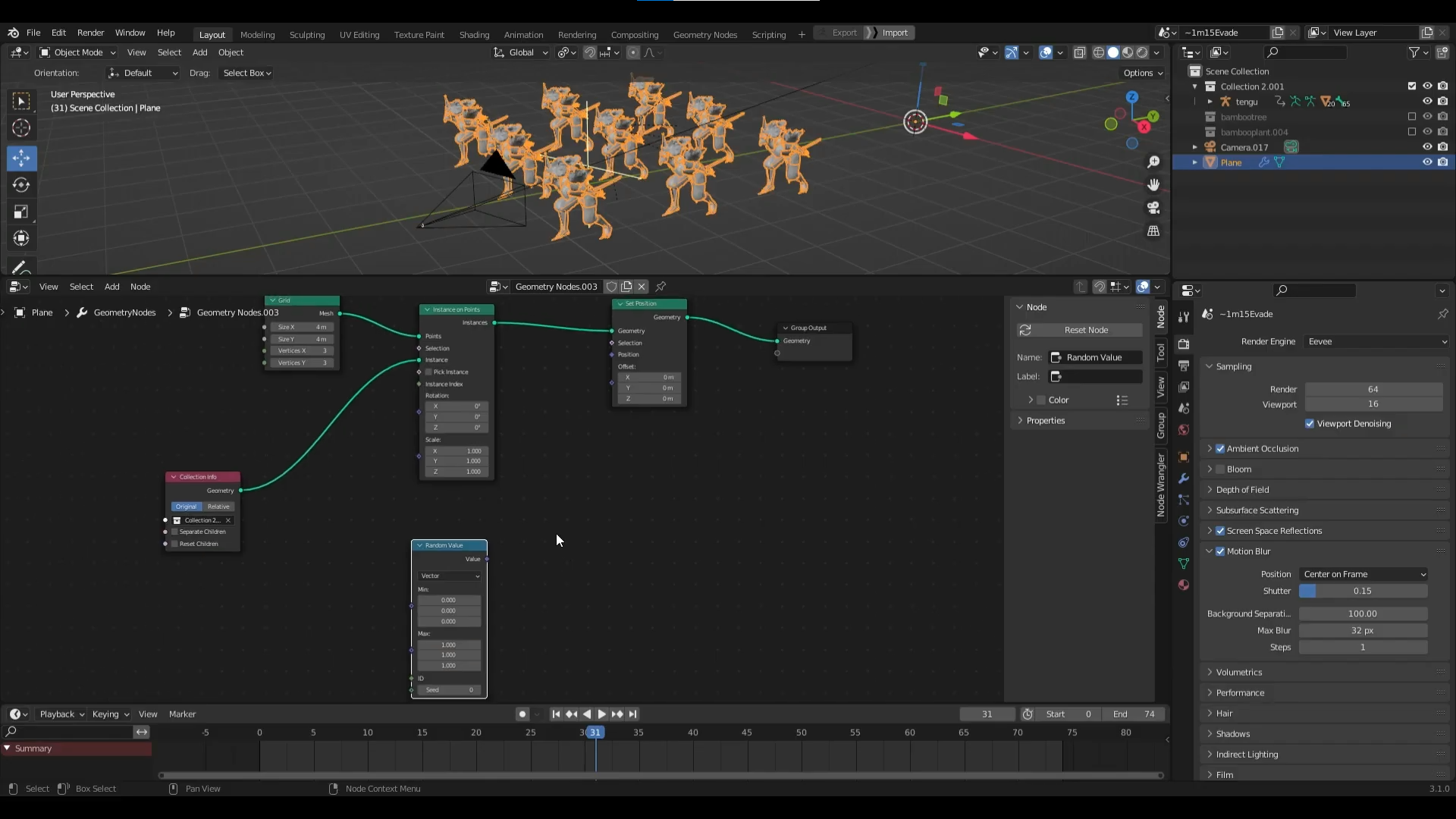The image size is (1456, 819).
Task: Select the Rotate tool in viewport toolbar
Action: coord(20,185)
